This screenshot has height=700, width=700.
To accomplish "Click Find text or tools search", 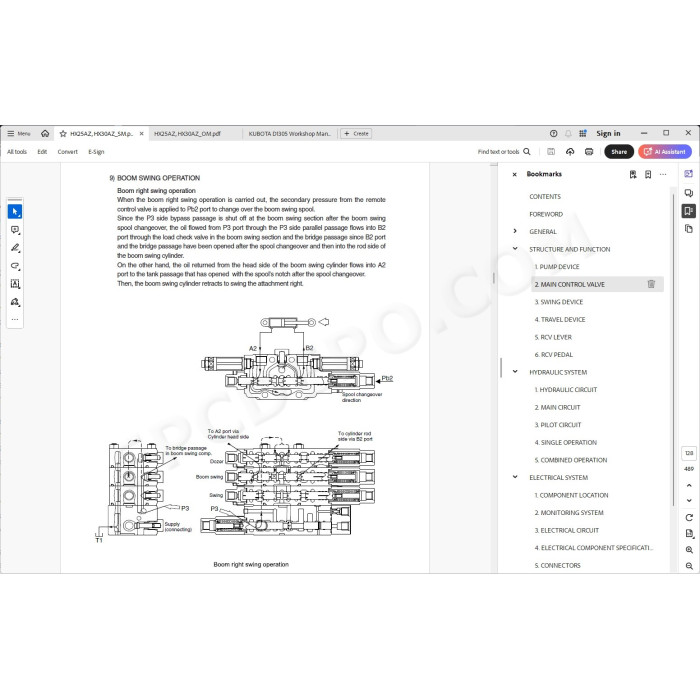I will click(504, 152).
